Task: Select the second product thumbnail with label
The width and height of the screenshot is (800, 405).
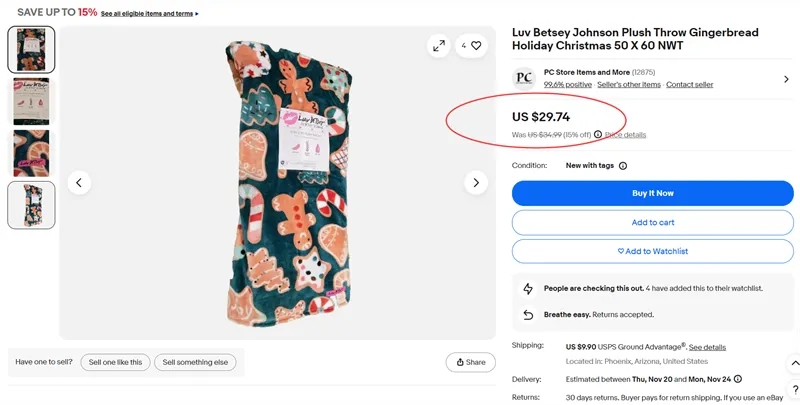Action: [31, 101]
